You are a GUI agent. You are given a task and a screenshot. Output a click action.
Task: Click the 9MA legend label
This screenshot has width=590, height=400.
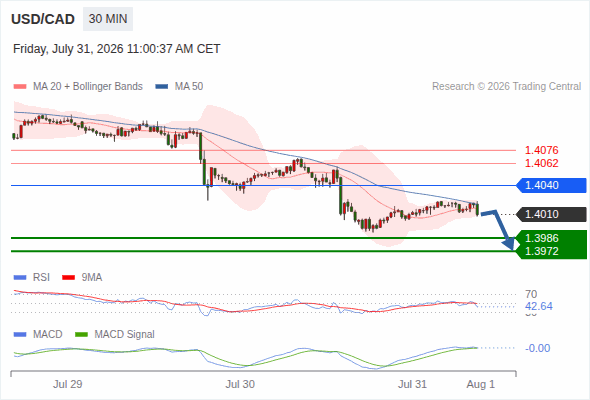pos(92,277)
